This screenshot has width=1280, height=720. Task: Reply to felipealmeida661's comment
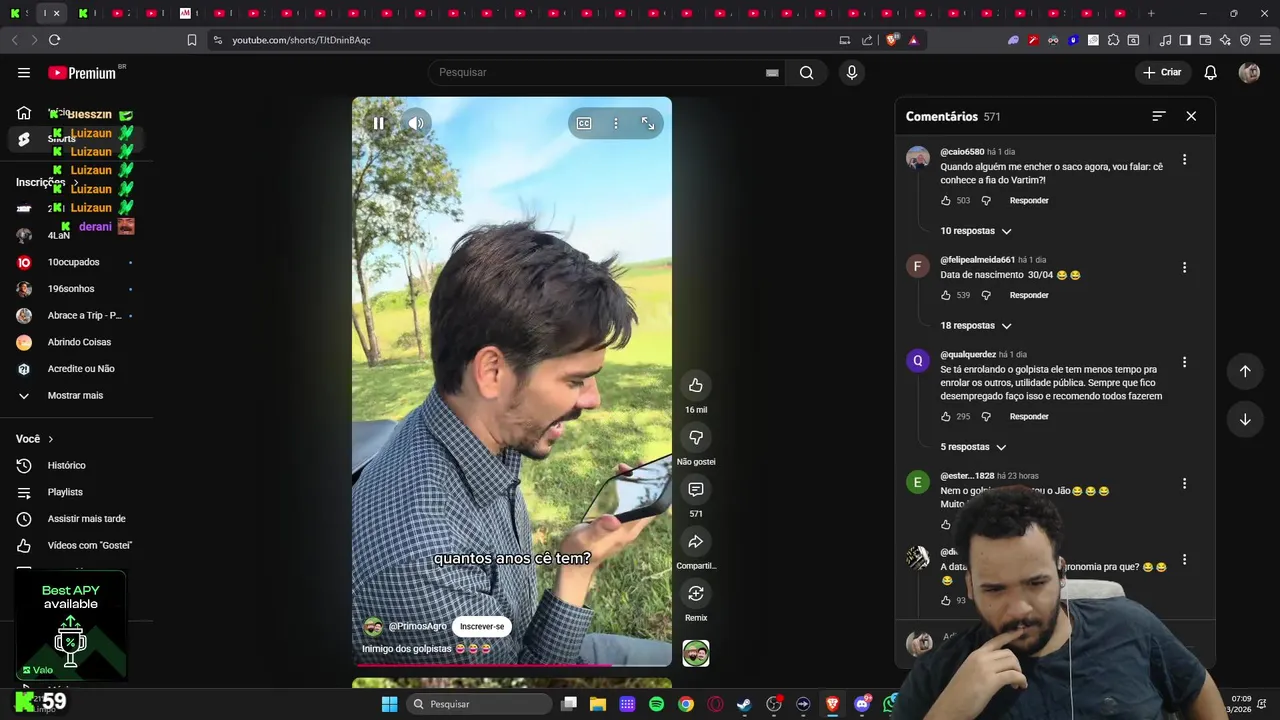[x=1029, y=296]
